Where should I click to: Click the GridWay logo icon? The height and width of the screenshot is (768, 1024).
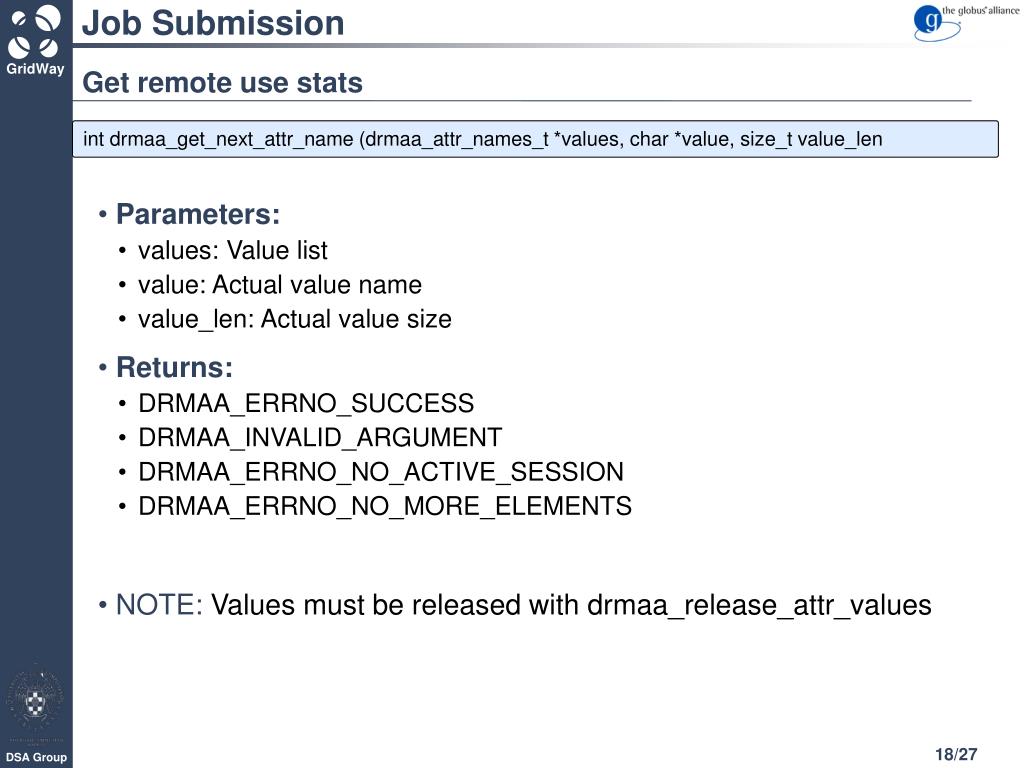coord(33,31)
